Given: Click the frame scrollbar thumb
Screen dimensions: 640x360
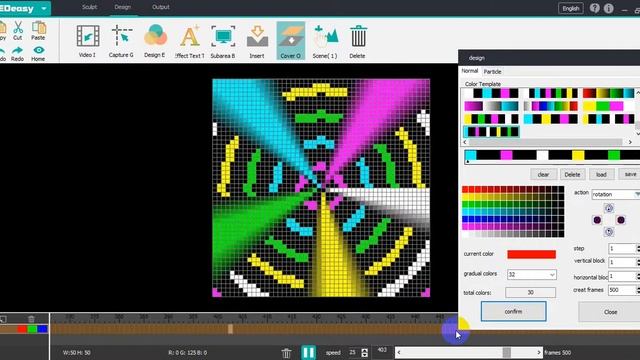Looking at the screenshot, I should (x=506, y=352).
